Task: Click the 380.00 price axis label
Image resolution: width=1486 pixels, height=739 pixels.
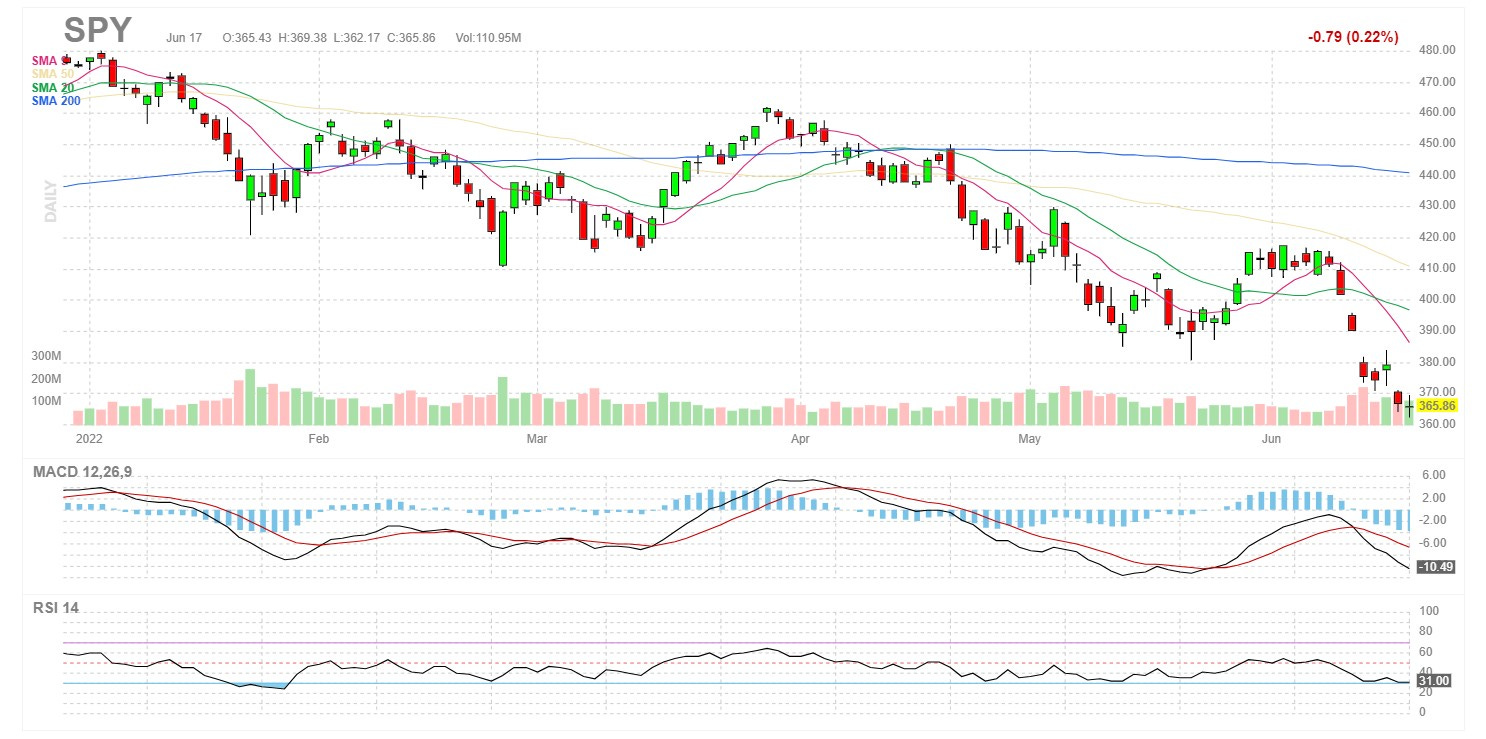Action: tap(1436, 362)
